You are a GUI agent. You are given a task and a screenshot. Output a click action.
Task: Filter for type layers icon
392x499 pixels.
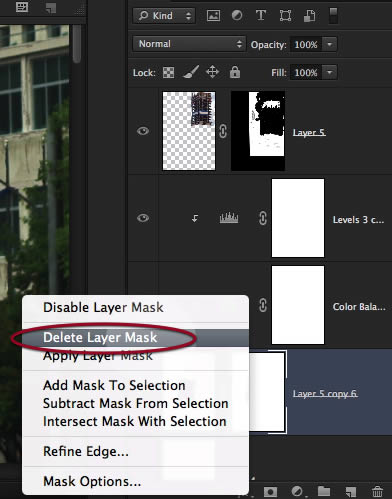(261, 15)
